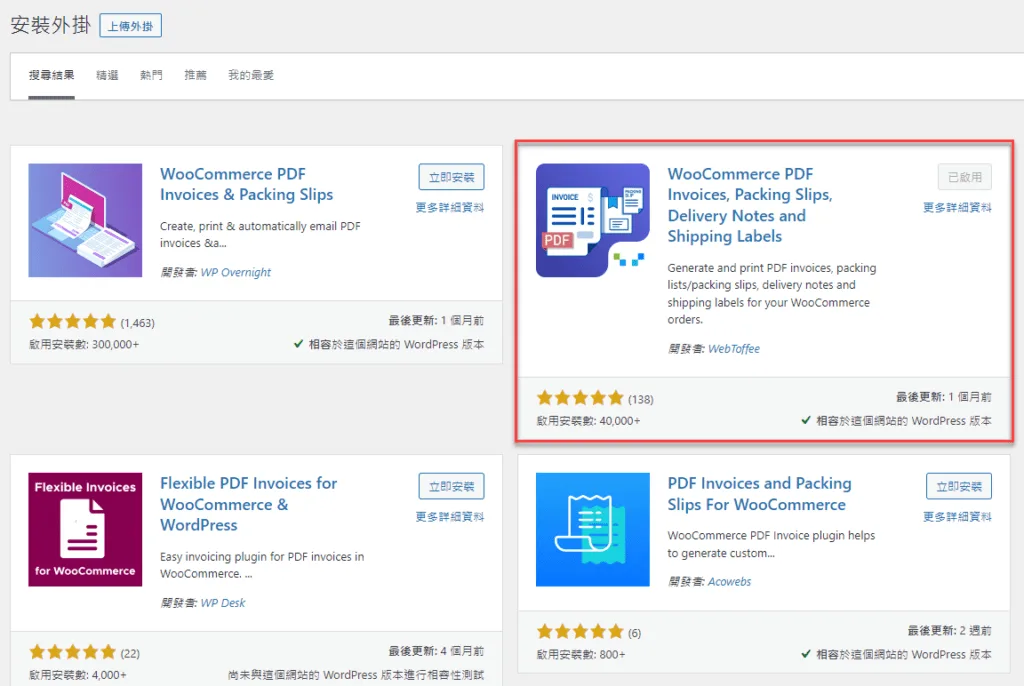Select the 搜尋結果 tab
The width and height of the screenshot is (1024, 686).
tap(52, 76)
